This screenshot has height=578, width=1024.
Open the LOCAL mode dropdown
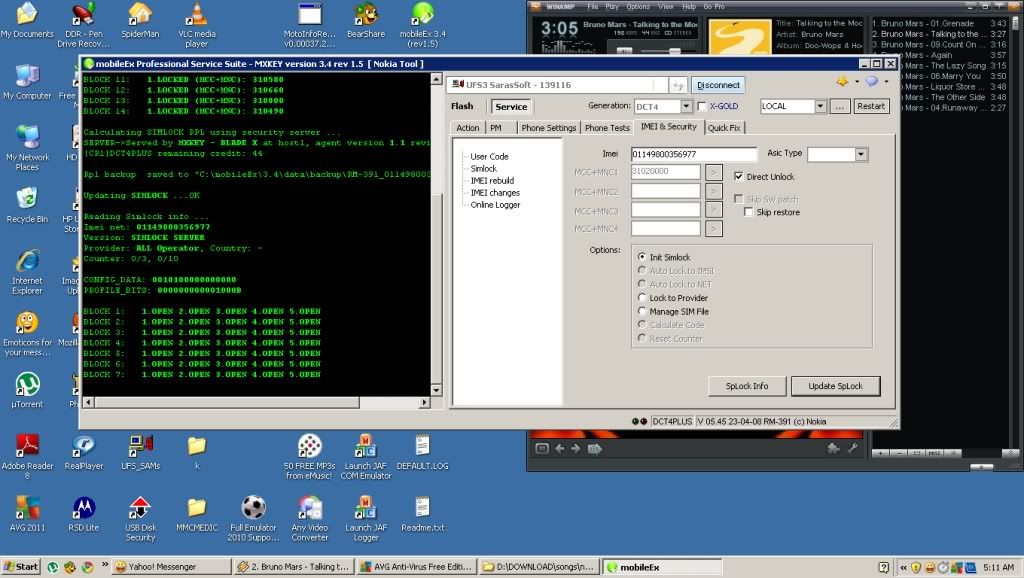(821, 106)
